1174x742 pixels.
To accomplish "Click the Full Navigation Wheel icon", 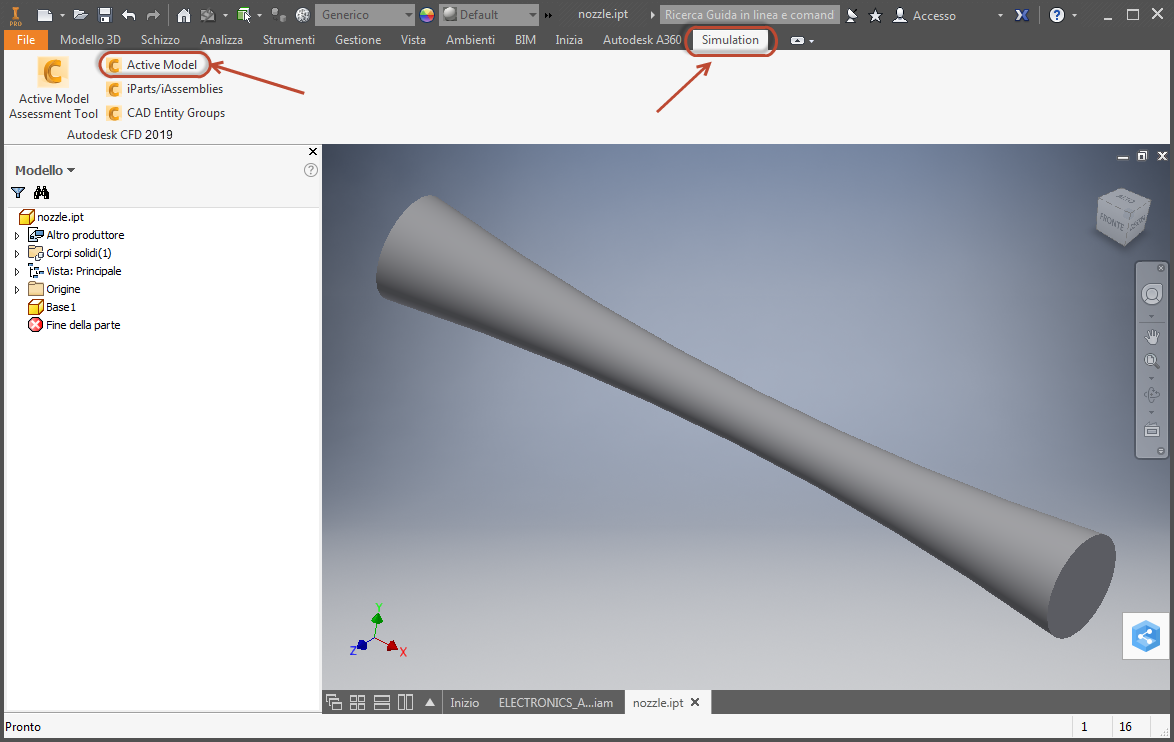I will coord(1152,294).
